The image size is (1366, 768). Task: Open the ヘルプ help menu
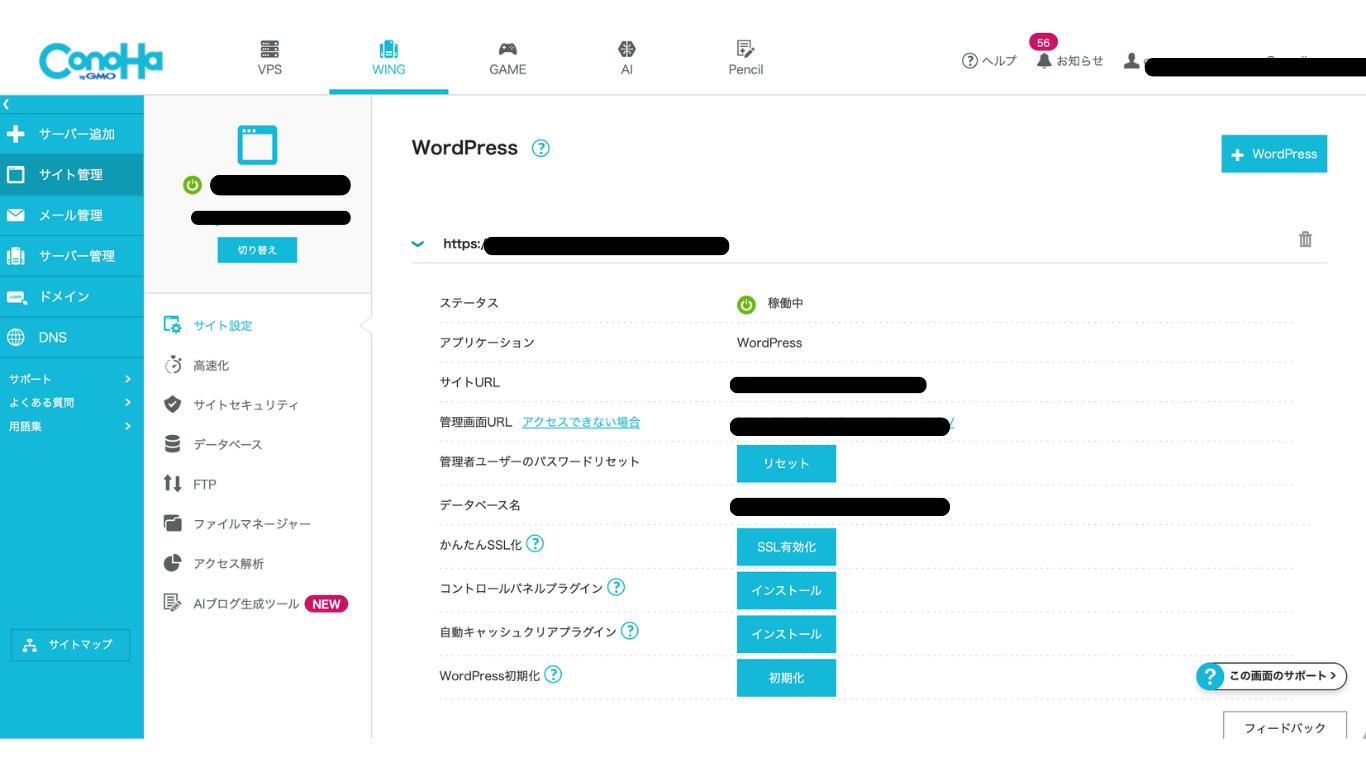[989, 61]
